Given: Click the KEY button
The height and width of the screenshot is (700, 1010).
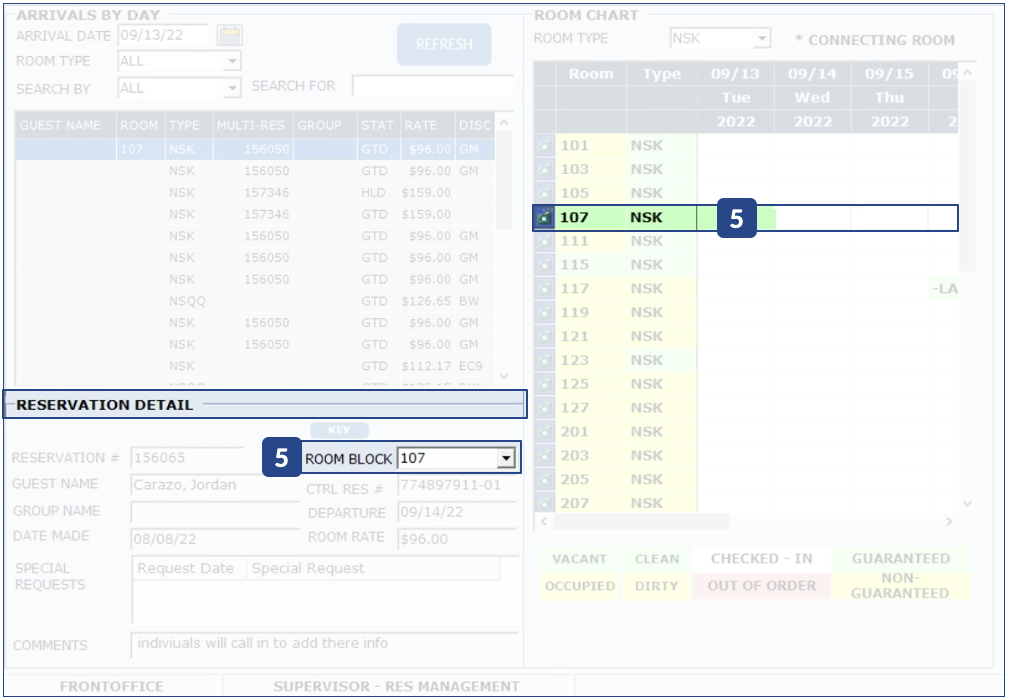Looking at the screenshot, I should point(339,430).
